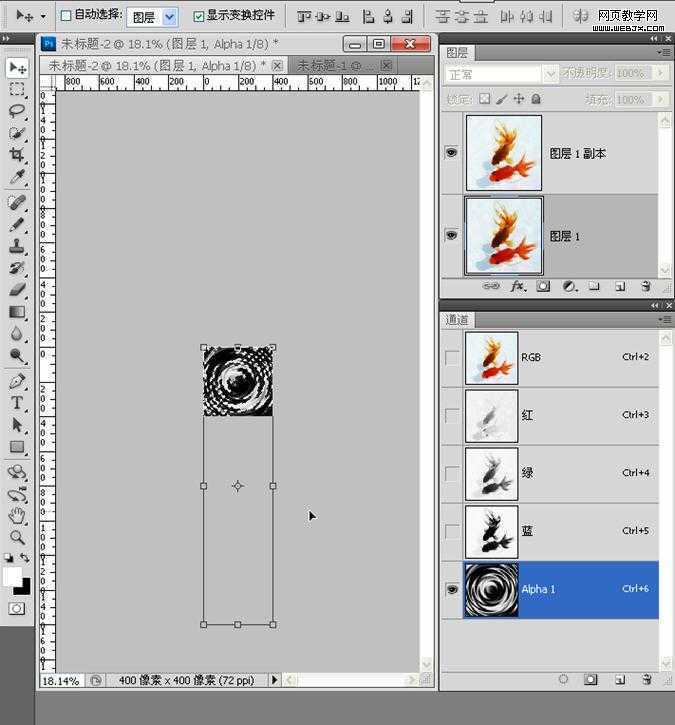Add a layer mask

click(x=543, y=287)
